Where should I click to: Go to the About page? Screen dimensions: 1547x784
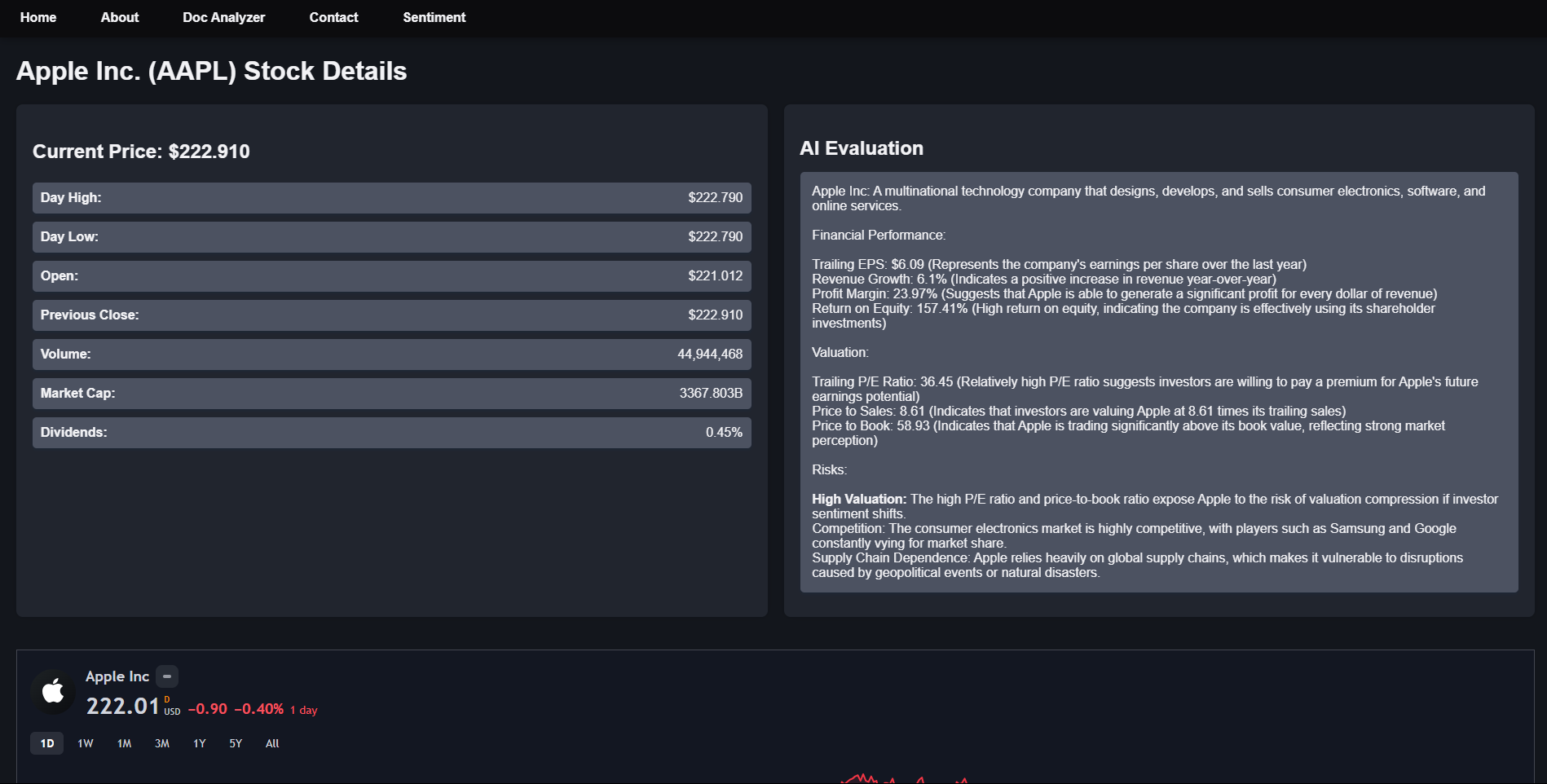(120, 17)
